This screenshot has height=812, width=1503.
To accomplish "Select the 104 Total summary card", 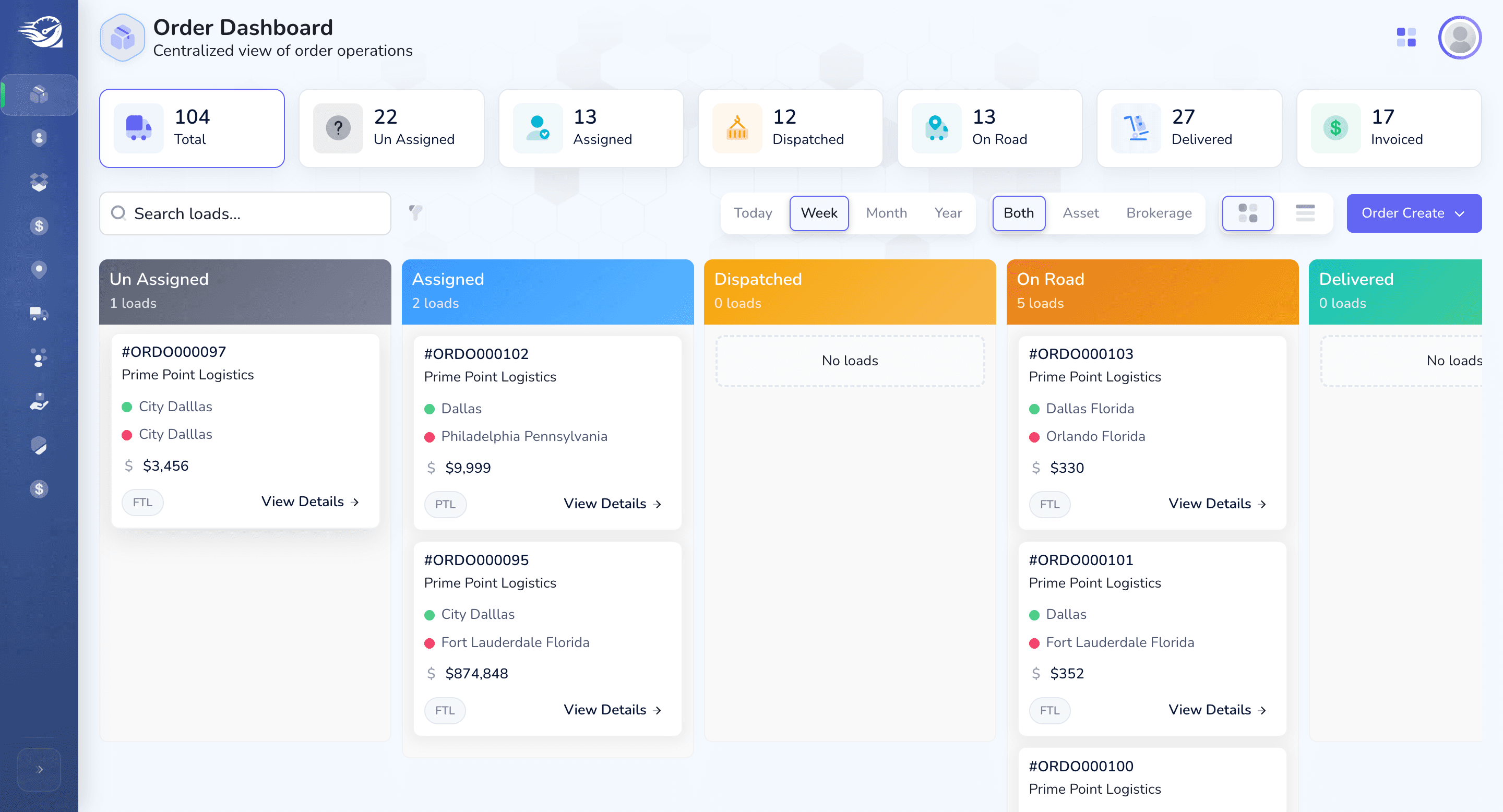I will (192, 128).
